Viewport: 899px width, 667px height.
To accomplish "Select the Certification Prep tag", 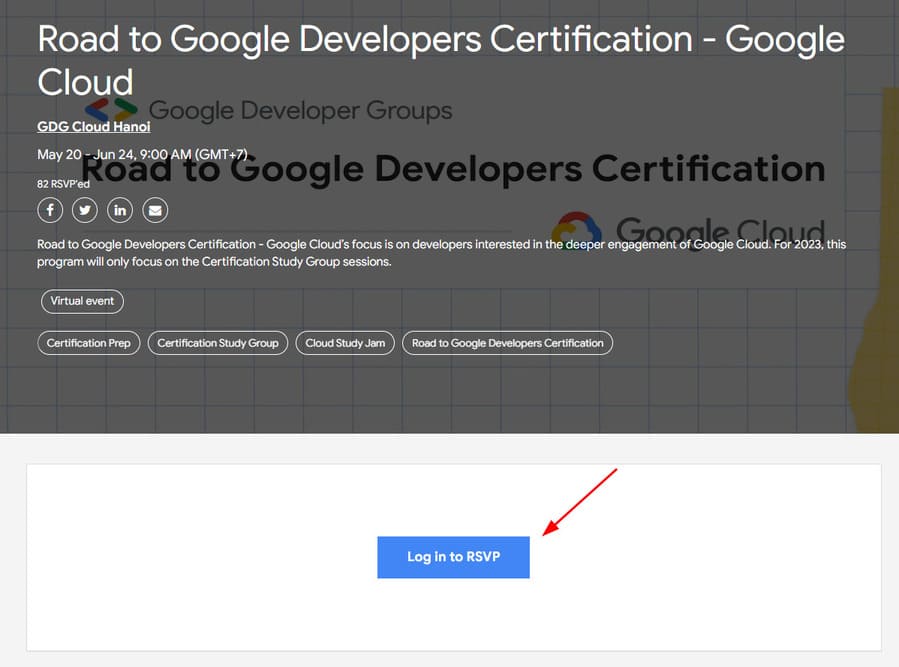I will [89, 343].
